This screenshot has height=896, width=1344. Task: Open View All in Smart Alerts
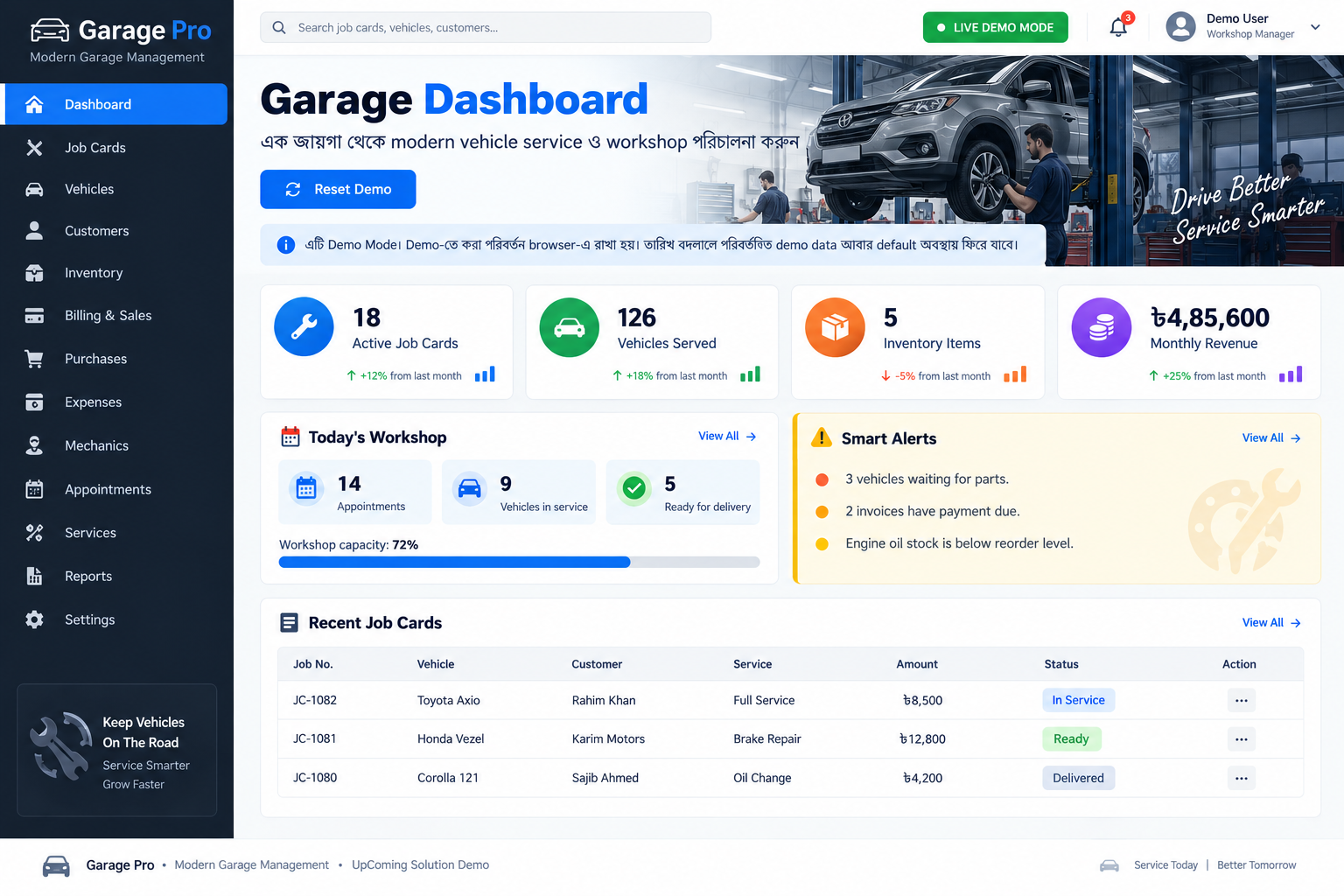coord(1271,437)
